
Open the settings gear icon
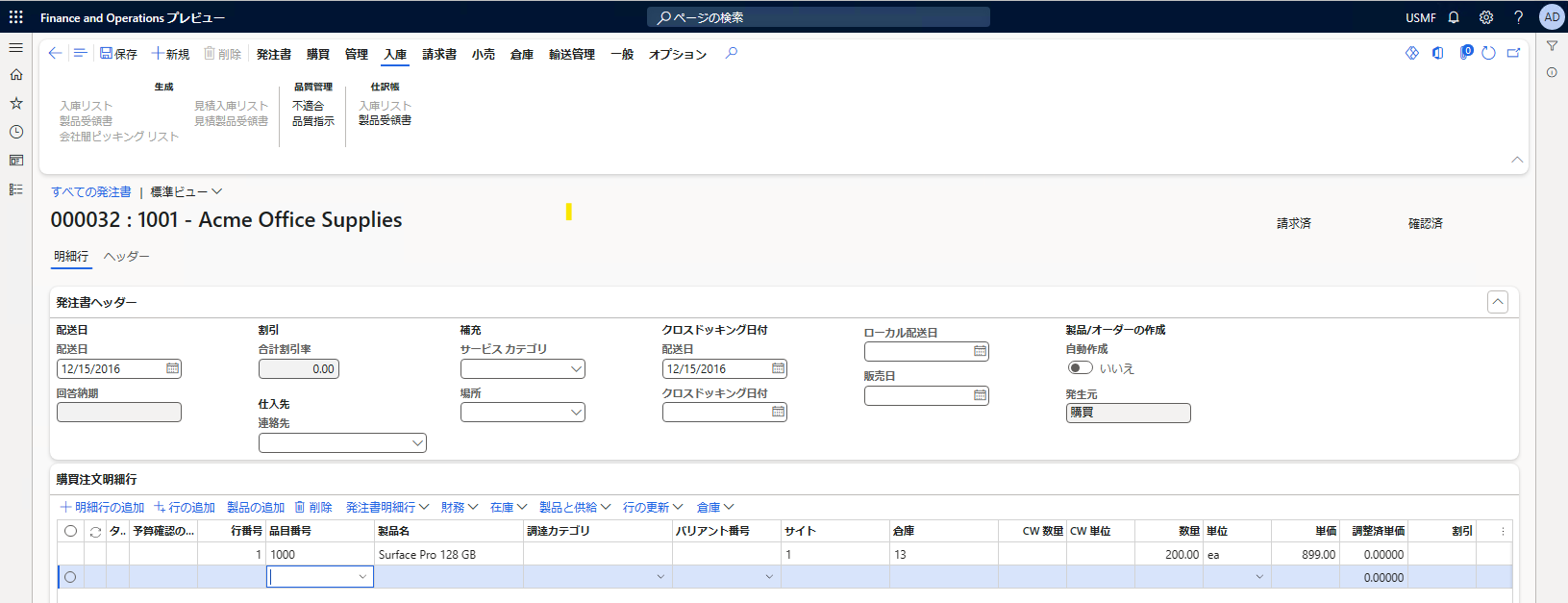click(1486, 17)
